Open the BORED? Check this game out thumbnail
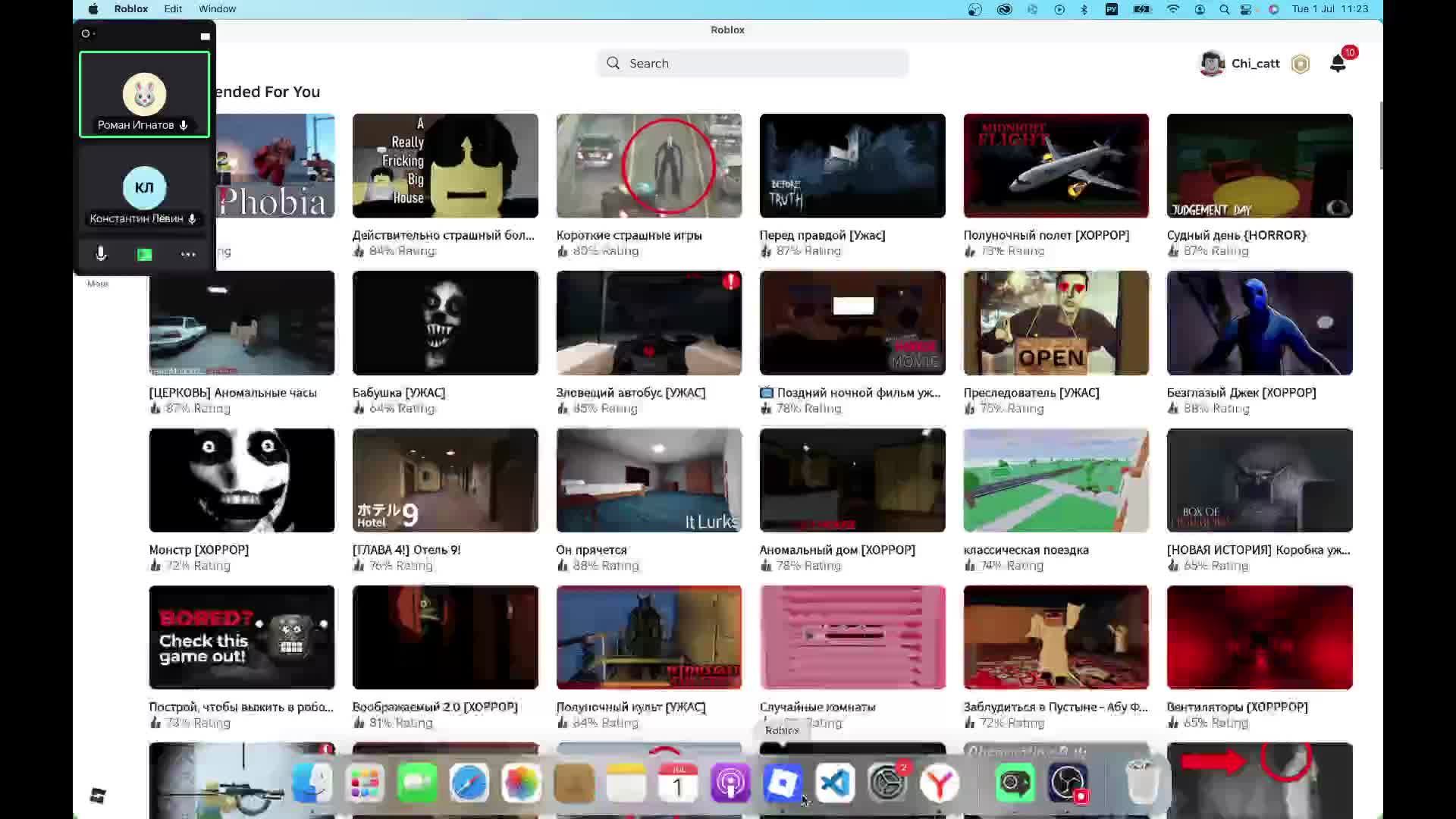Viewport: 1456px width, 819px height. (x=242, y=638)
